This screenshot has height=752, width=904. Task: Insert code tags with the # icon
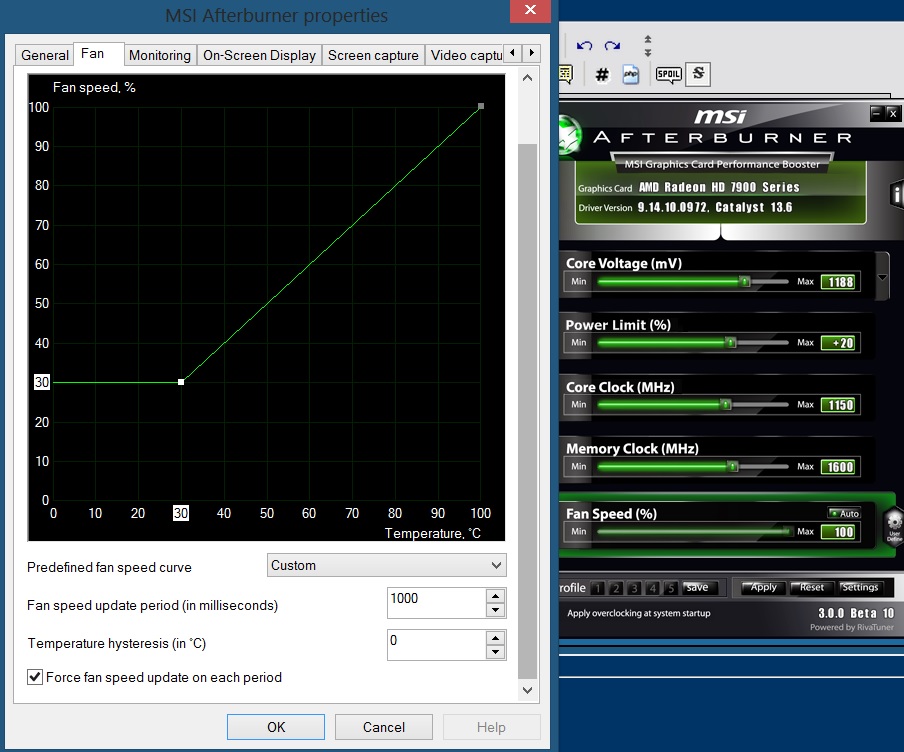coord(602,74)
